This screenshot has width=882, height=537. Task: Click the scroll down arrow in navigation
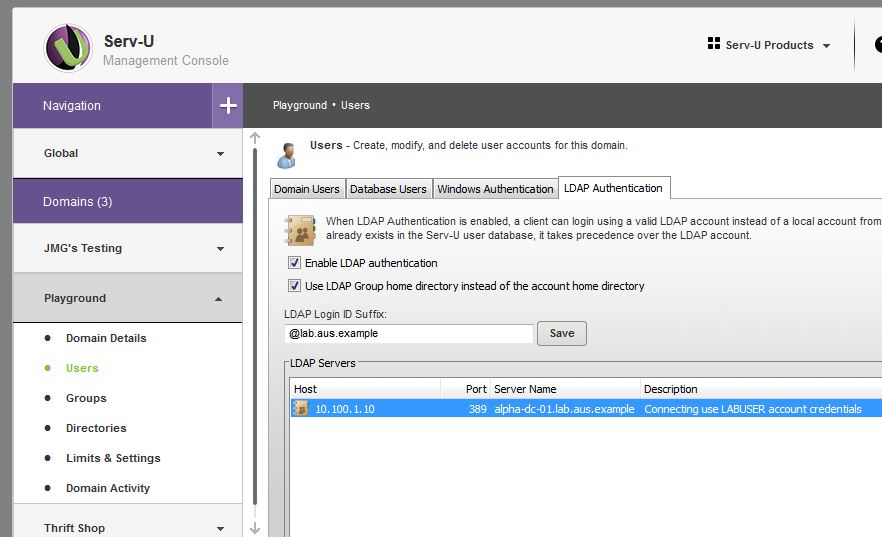point(255,528)
